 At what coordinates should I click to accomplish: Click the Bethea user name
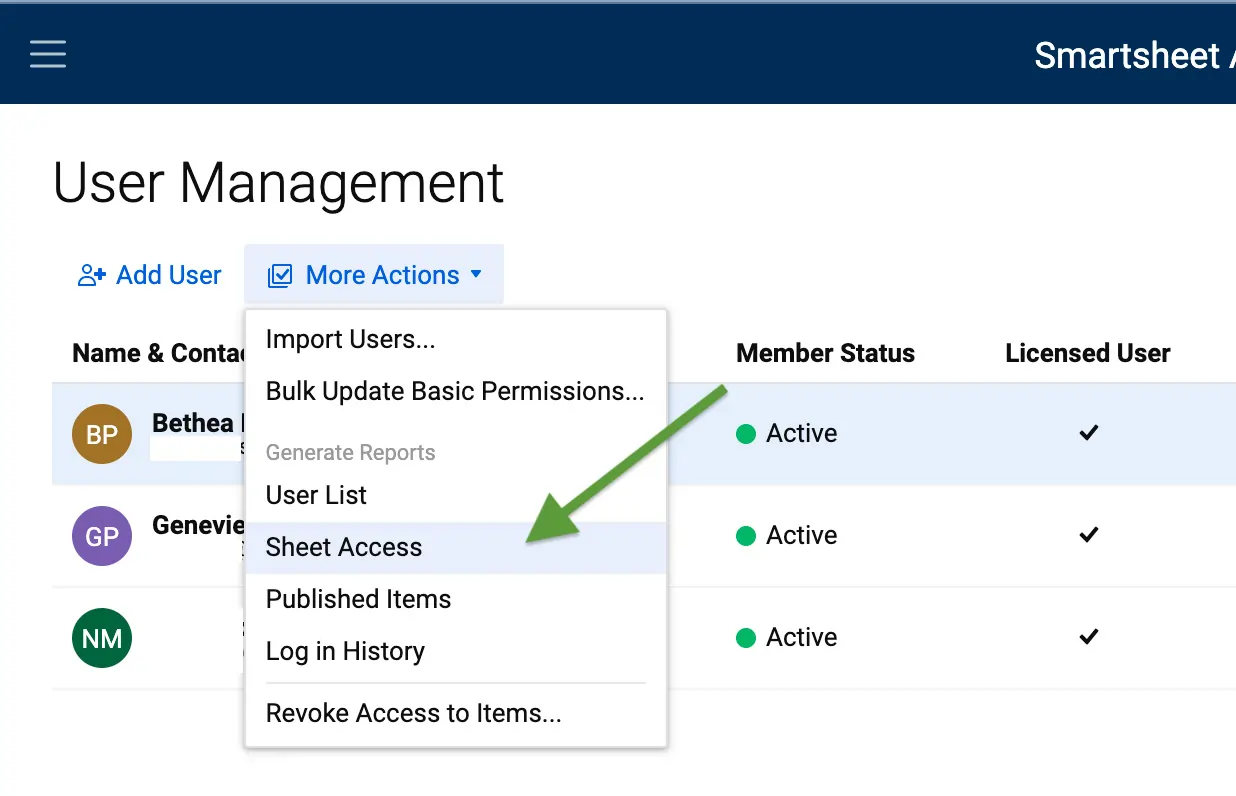pos(197,423)
